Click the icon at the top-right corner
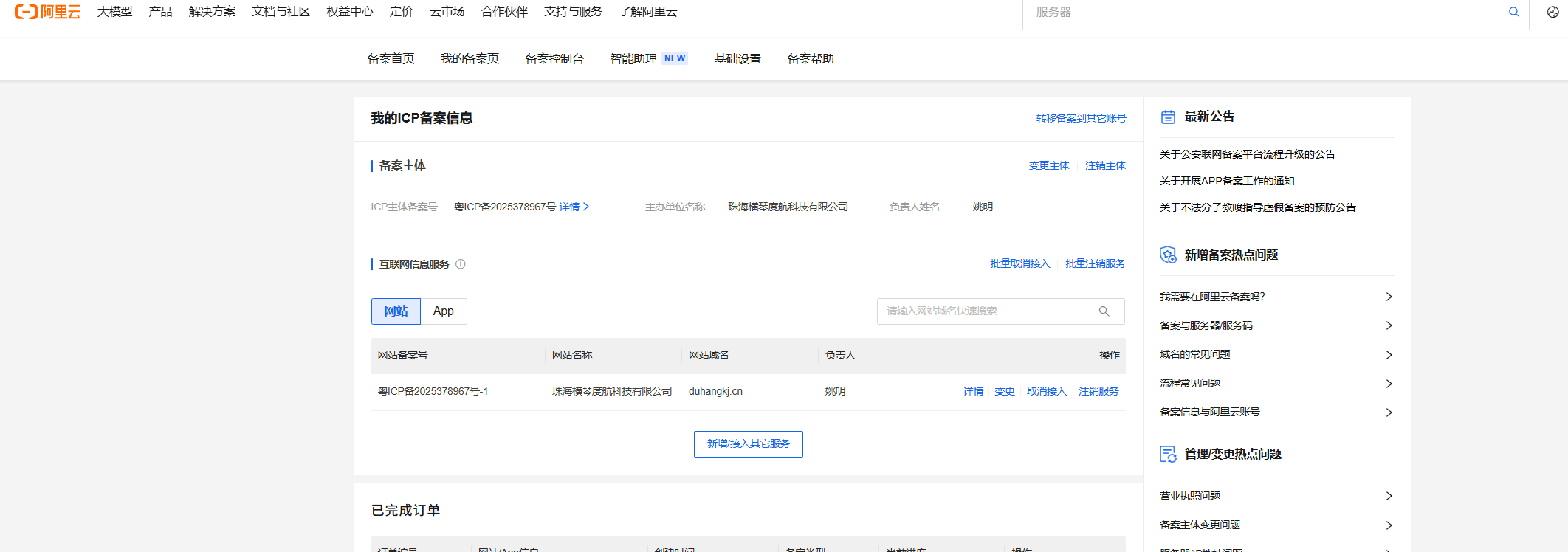 pos(1552,12)
